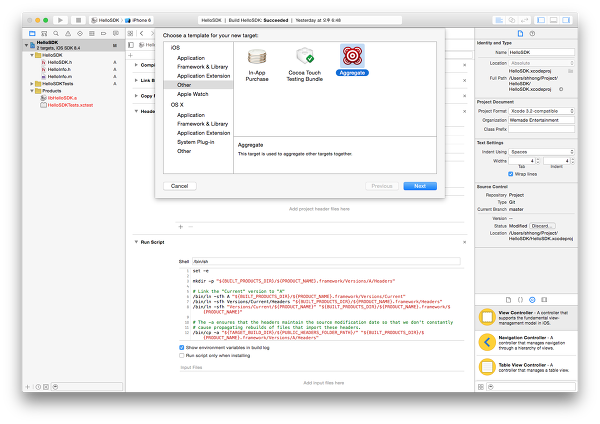Screen dimensions: 600x424
Task: Edit the Shell path field
Action: (326, 262)
